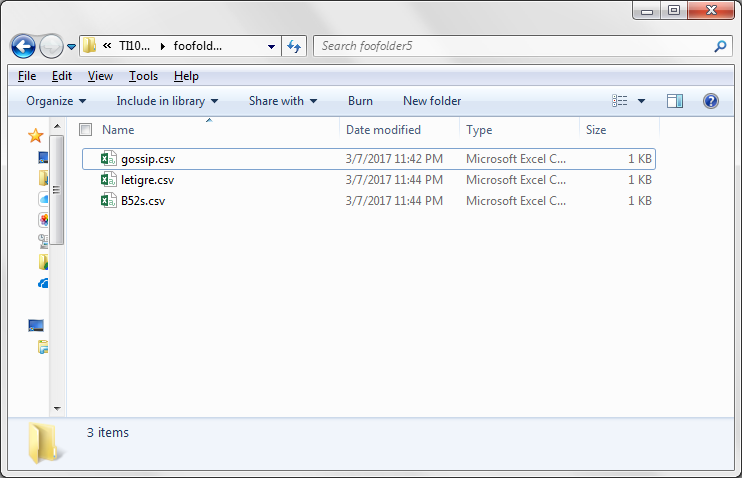Viewport: 742px width, 478px height.
Task: Click navigation pane scroll up arrow
Action: click(x=57, y=126)
